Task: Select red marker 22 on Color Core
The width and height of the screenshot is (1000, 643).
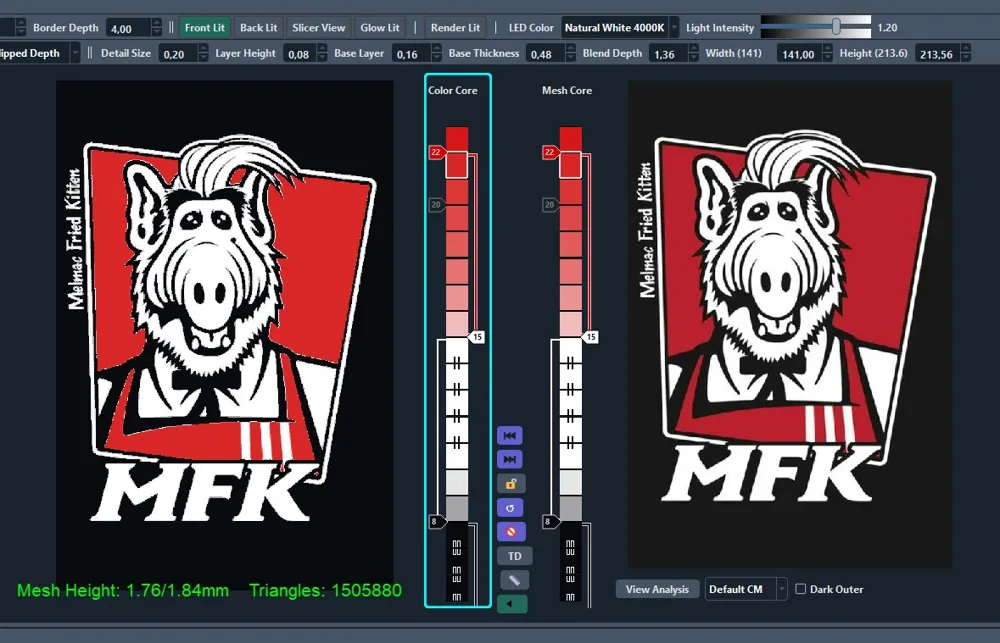Action: (437, 152)
